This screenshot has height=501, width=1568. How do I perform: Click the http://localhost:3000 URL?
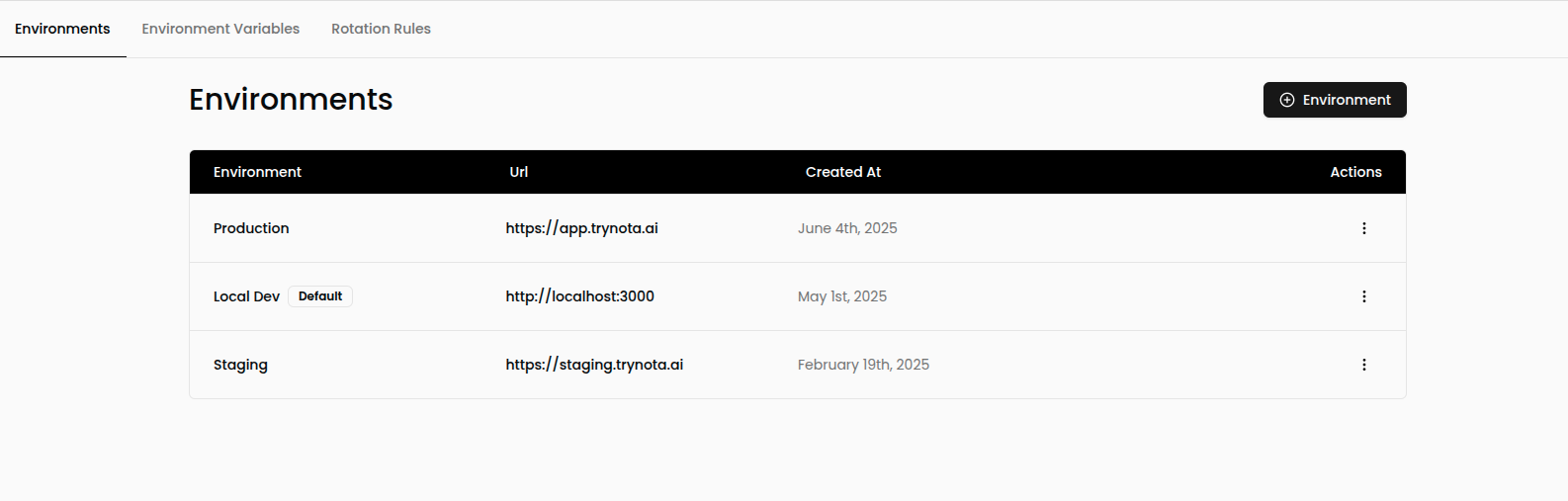[x=579, y=296]
